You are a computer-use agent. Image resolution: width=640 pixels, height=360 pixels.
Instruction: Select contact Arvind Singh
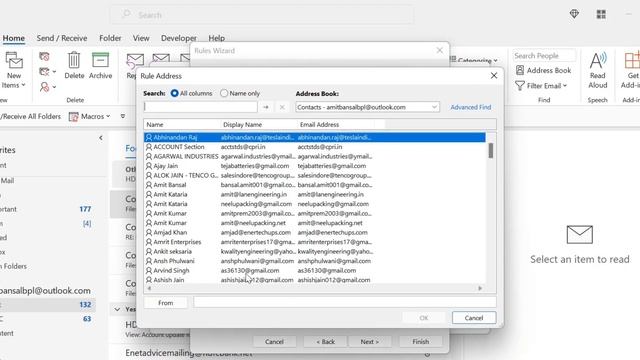coord(315,271)
